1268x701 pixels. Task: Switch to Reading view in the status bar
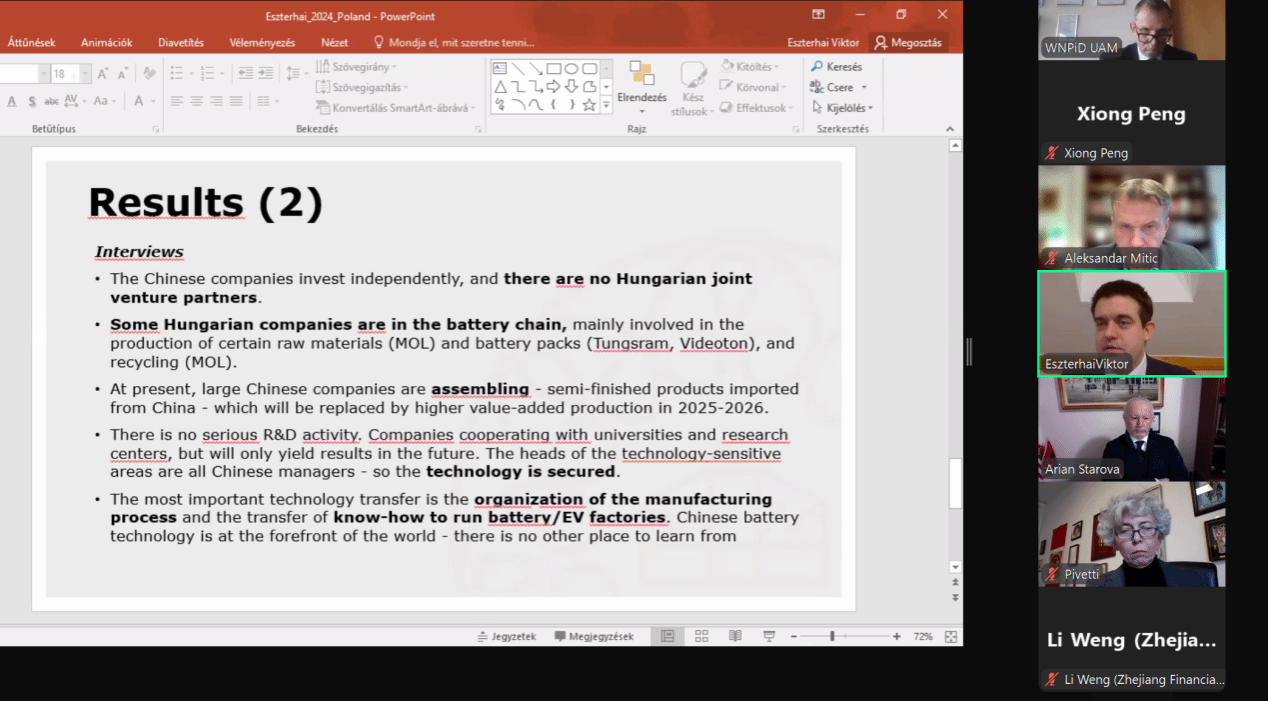[735, 636]
